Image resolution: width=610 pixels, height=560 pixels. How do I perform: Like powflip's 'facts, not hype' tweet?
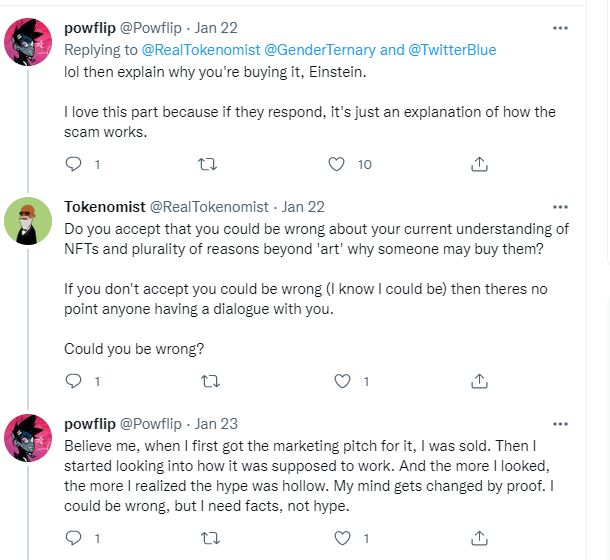click(343, 538)
